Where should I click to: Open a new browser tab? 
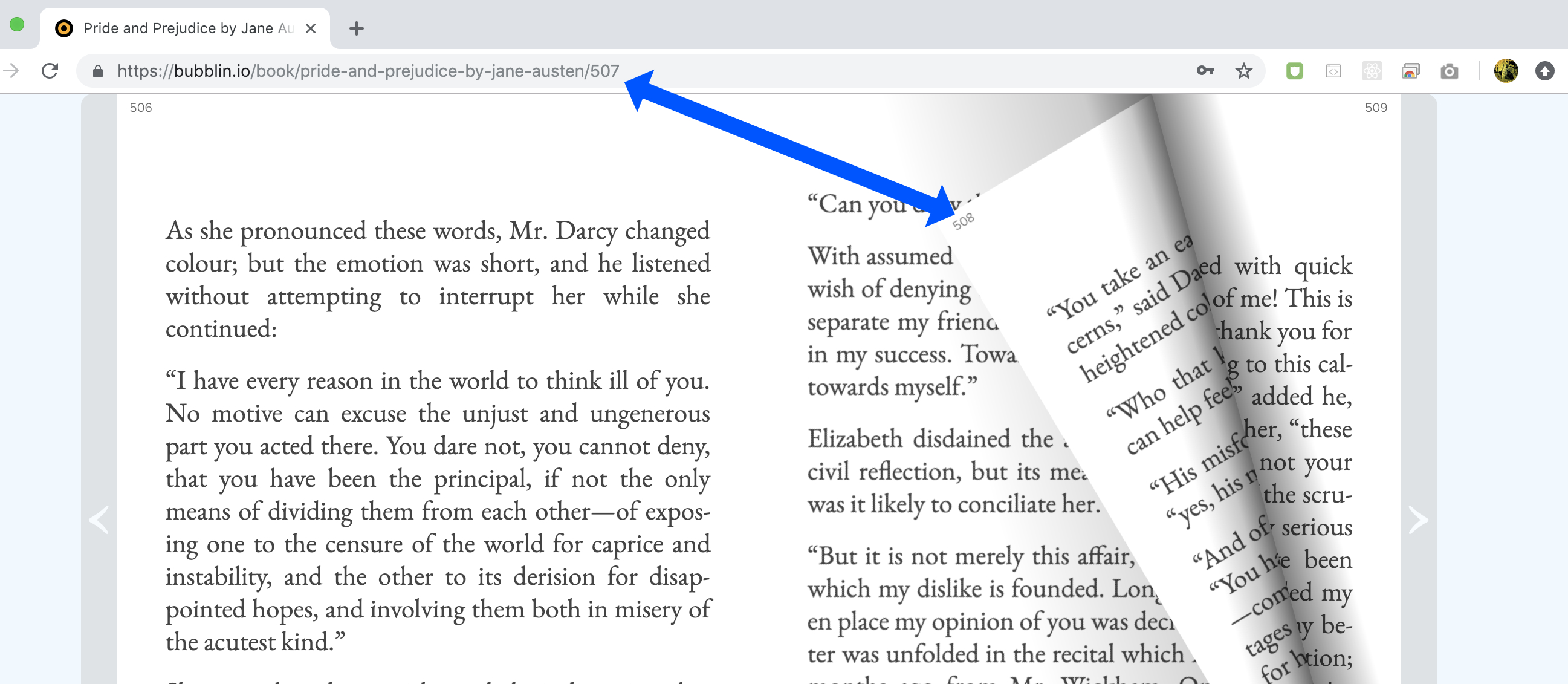pos(357,28)
